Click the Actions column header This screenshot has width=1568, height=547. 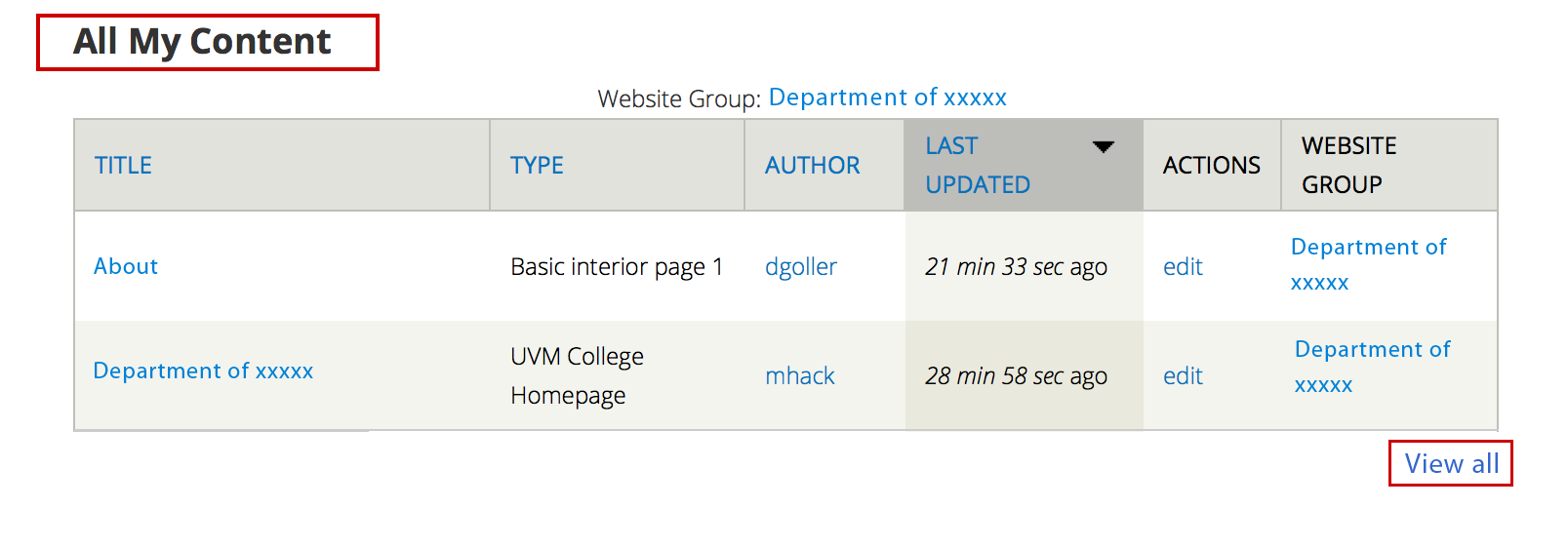click(x=1212, y=166)
